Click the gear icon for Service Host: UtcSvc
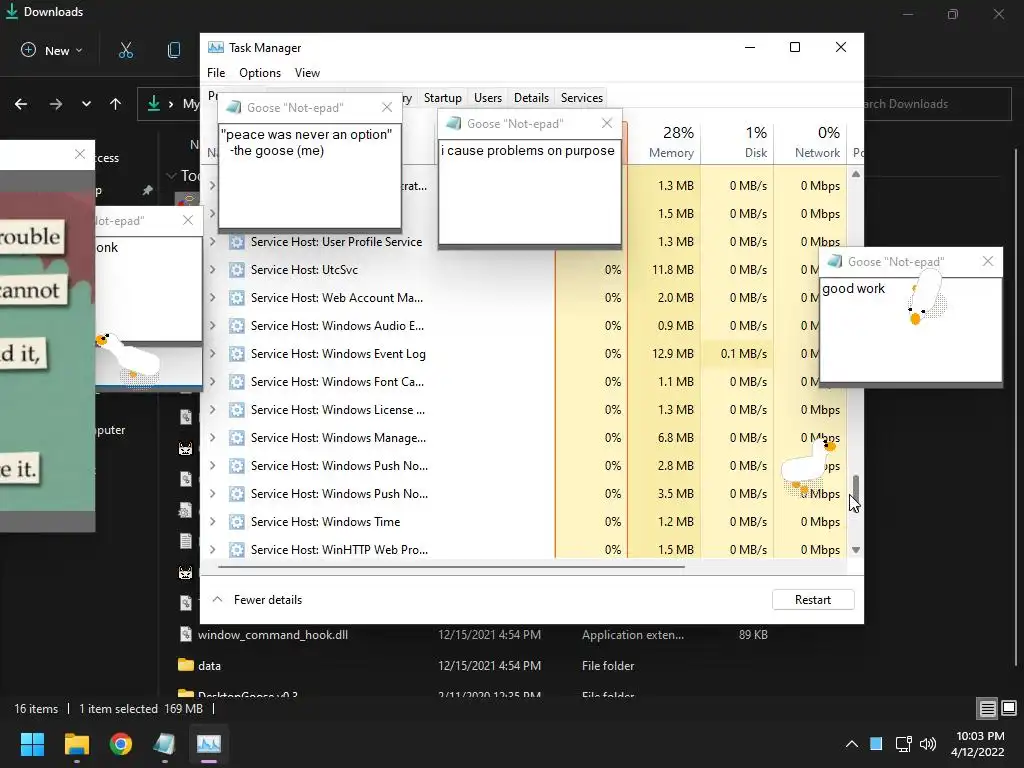Image resolution: width=1024 pixels, height=768 pixels. (236, 270)
